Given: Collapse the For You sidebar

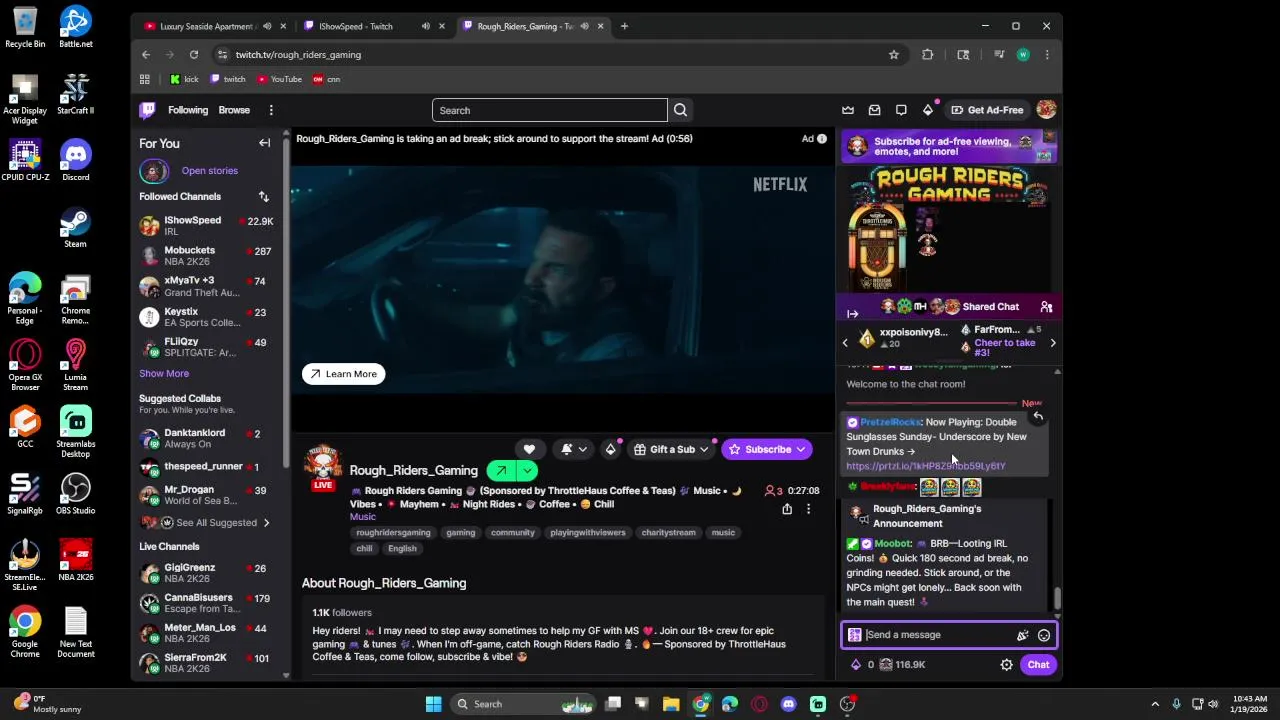Looking at the screenshot, I should [x=265, y=143].
